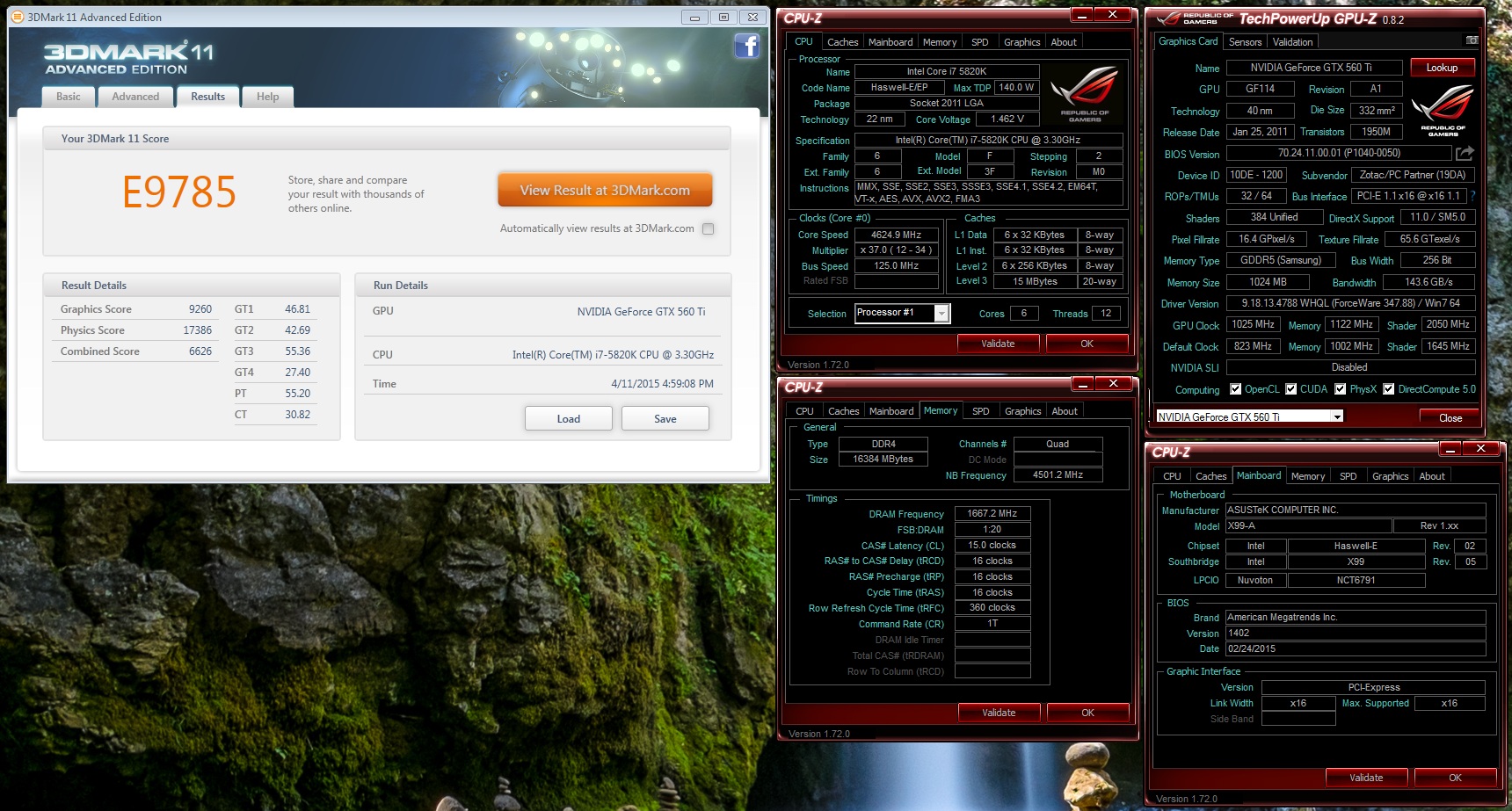Click the DRAM Frequency value 1667.2 MHz
Image resolution: width=1512 pixels, height=811 pixels.
click(992, 513)
